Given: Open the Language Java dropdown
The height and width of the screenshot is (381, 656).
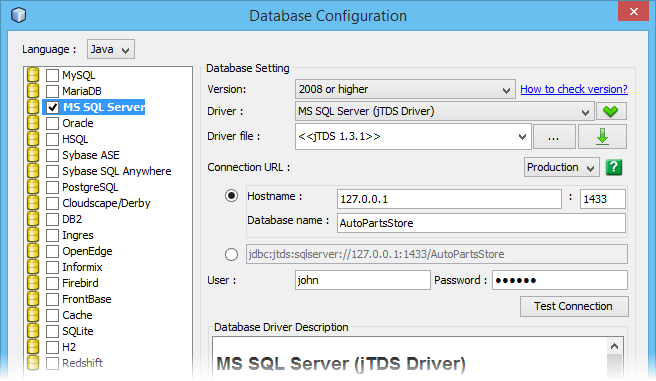Looking at the screenshot, I should [x=111, y=49].
